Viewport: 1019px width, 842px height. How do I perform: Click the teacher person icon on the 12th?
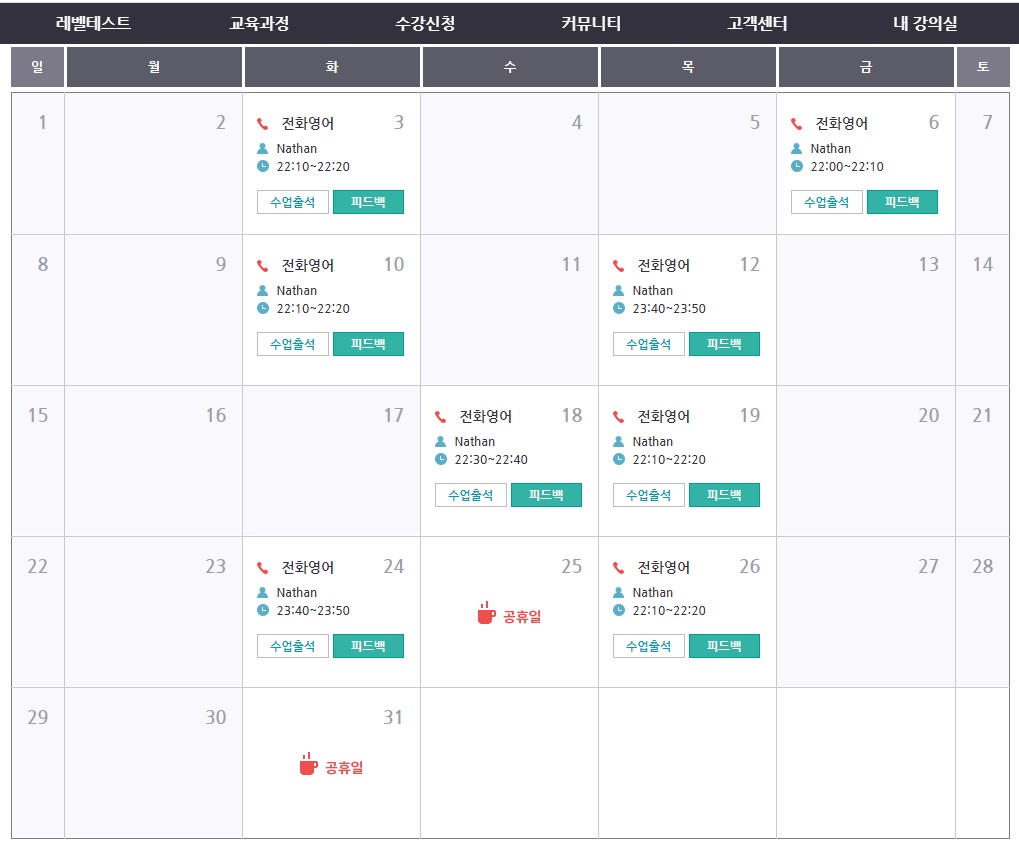pos(619,291)
